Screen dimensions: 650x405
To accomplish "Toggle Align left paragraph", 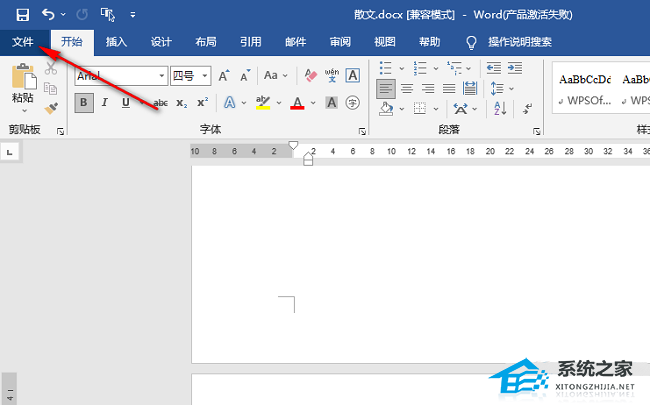I will pyautogui.click(x=386, y=89).
